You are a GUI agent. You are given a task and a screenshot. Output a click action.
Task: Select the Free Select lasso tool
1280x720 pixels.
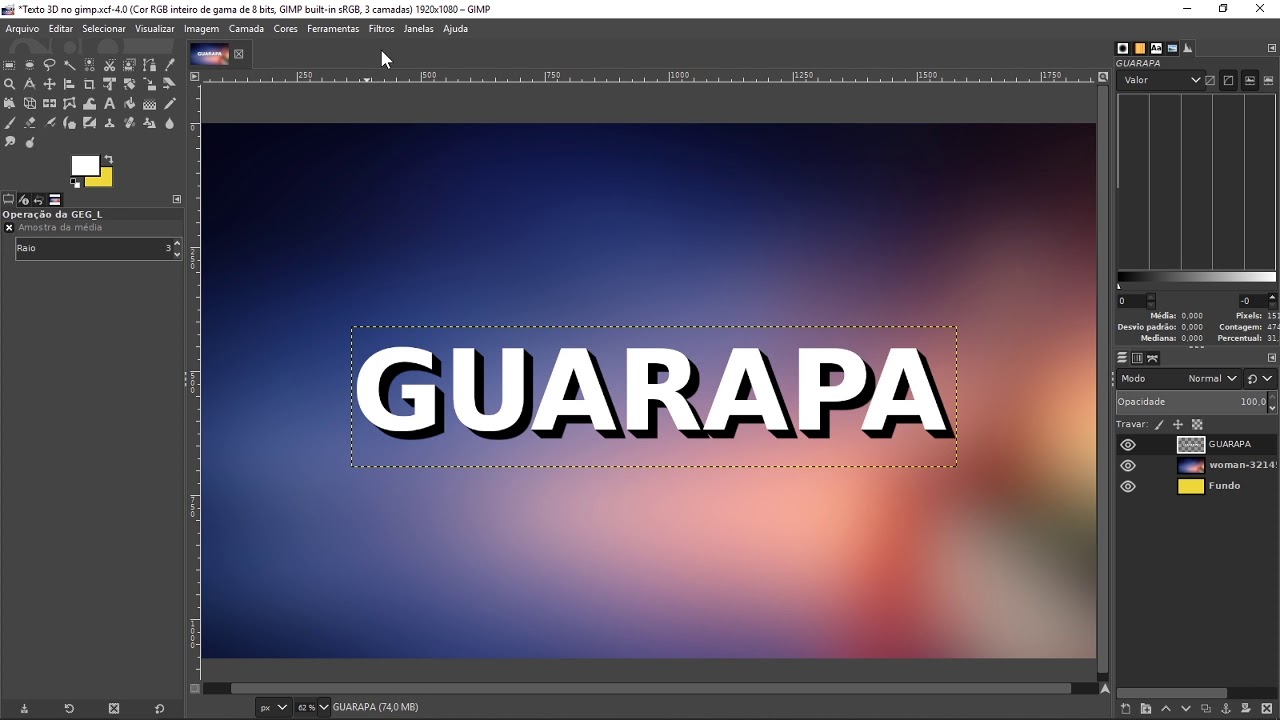coord(49,65)
